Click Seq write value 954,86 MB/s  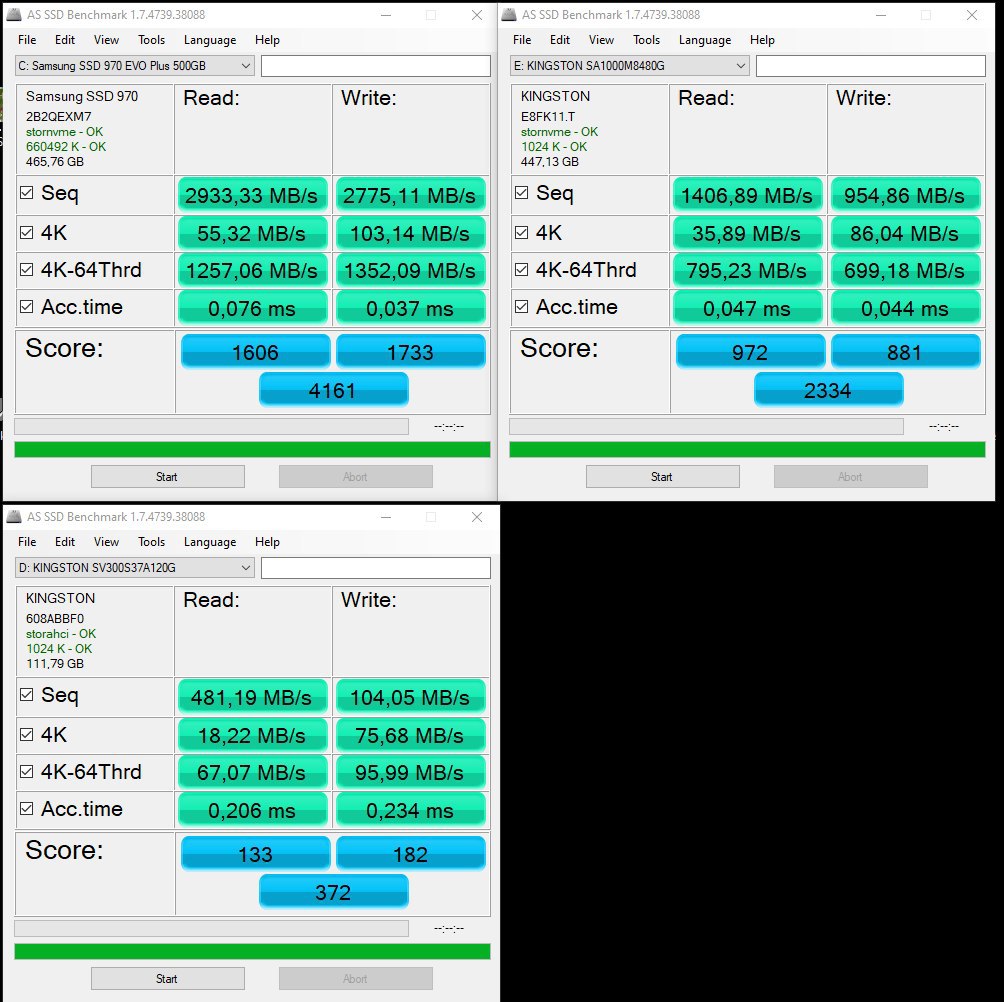click(x=904, y=195)
